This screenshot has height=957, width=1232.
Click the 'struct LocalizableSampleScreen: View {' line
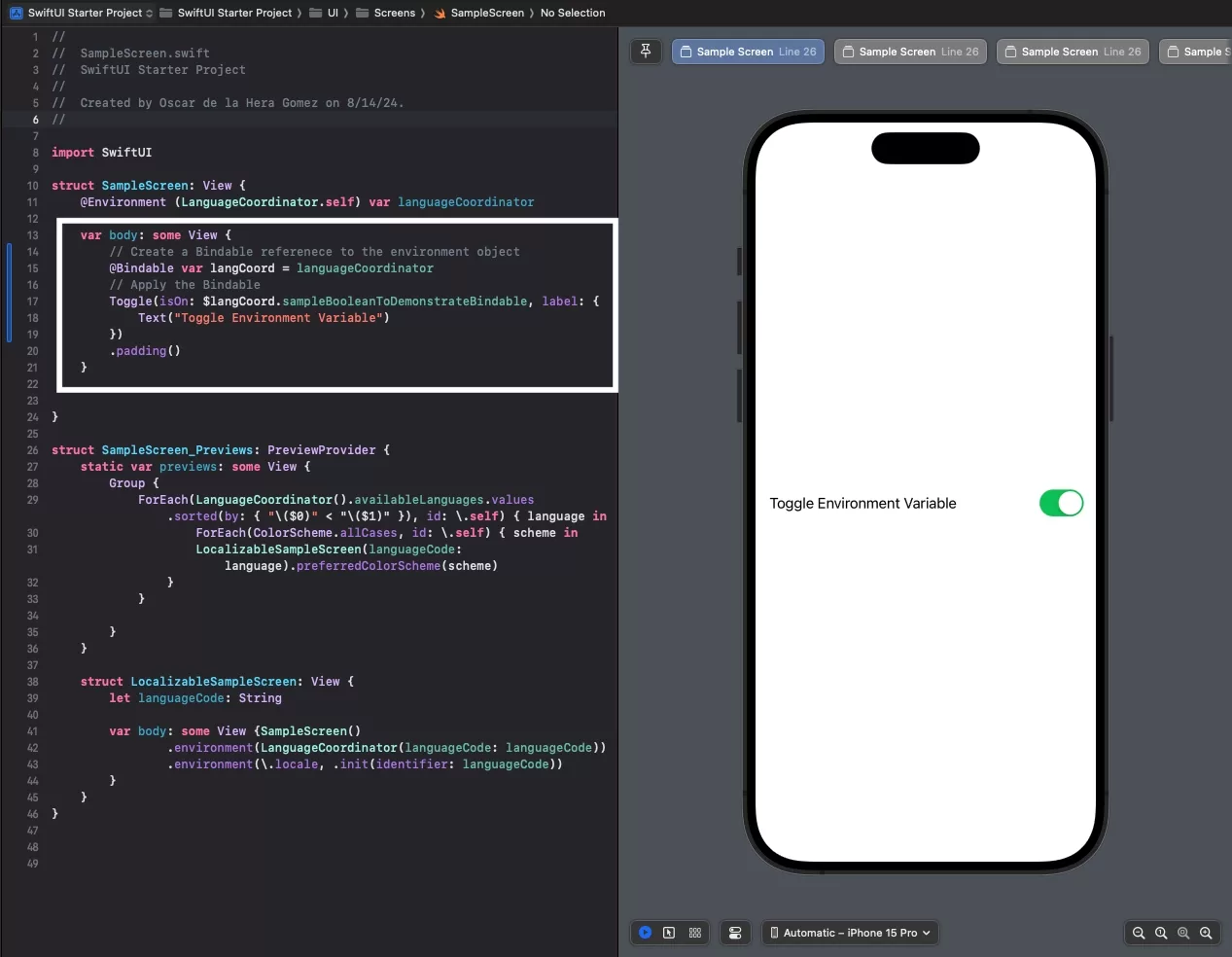[x=217, y=682]
